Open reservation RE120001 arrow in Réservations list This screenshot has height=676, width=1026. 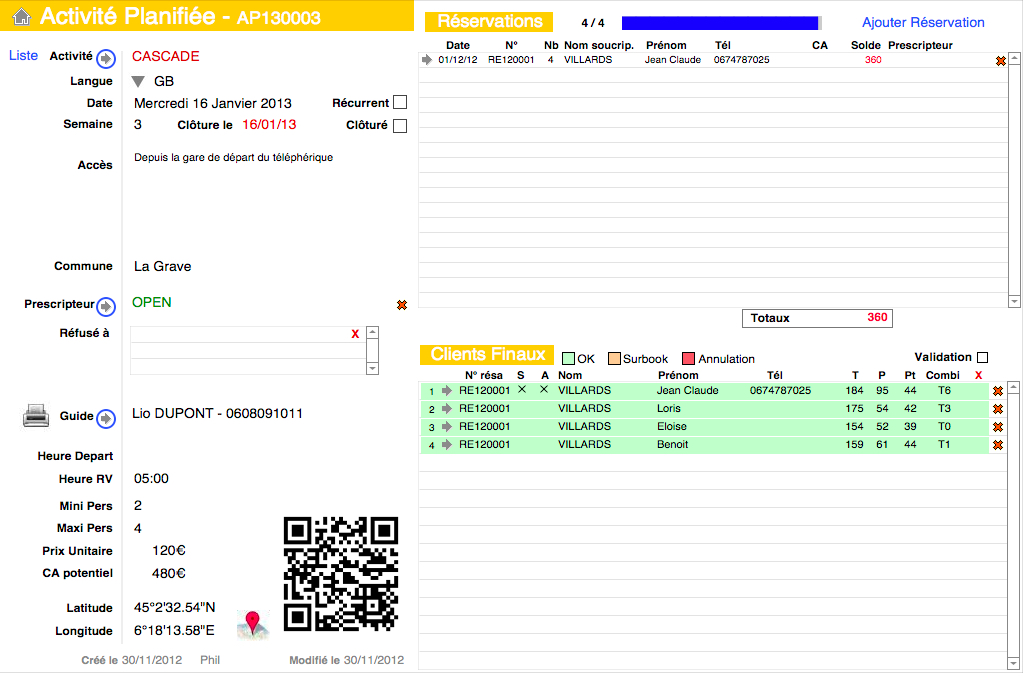[427, 60]
